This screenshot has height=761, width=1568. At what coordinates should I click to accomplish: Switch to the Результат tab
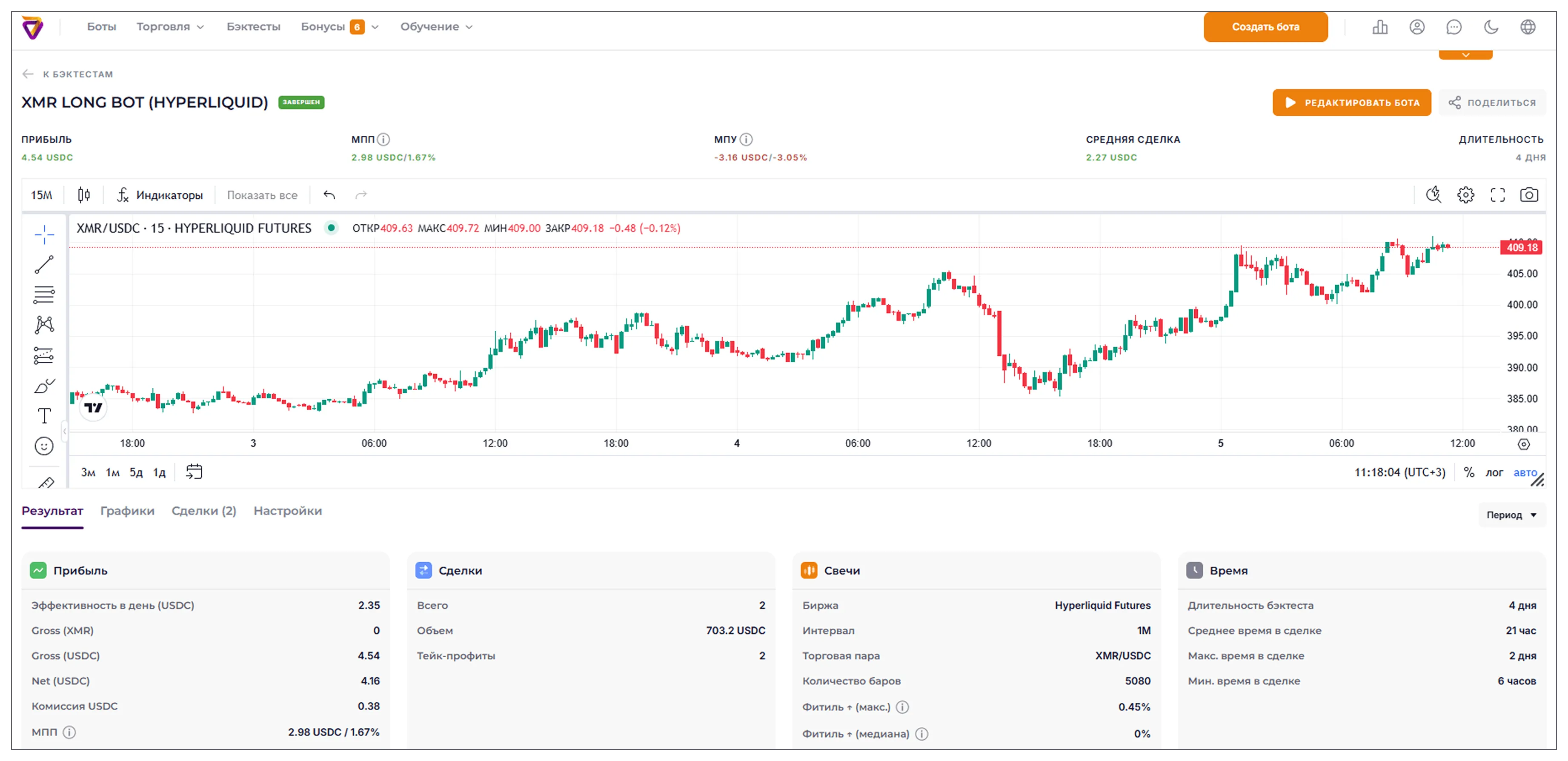52,512
